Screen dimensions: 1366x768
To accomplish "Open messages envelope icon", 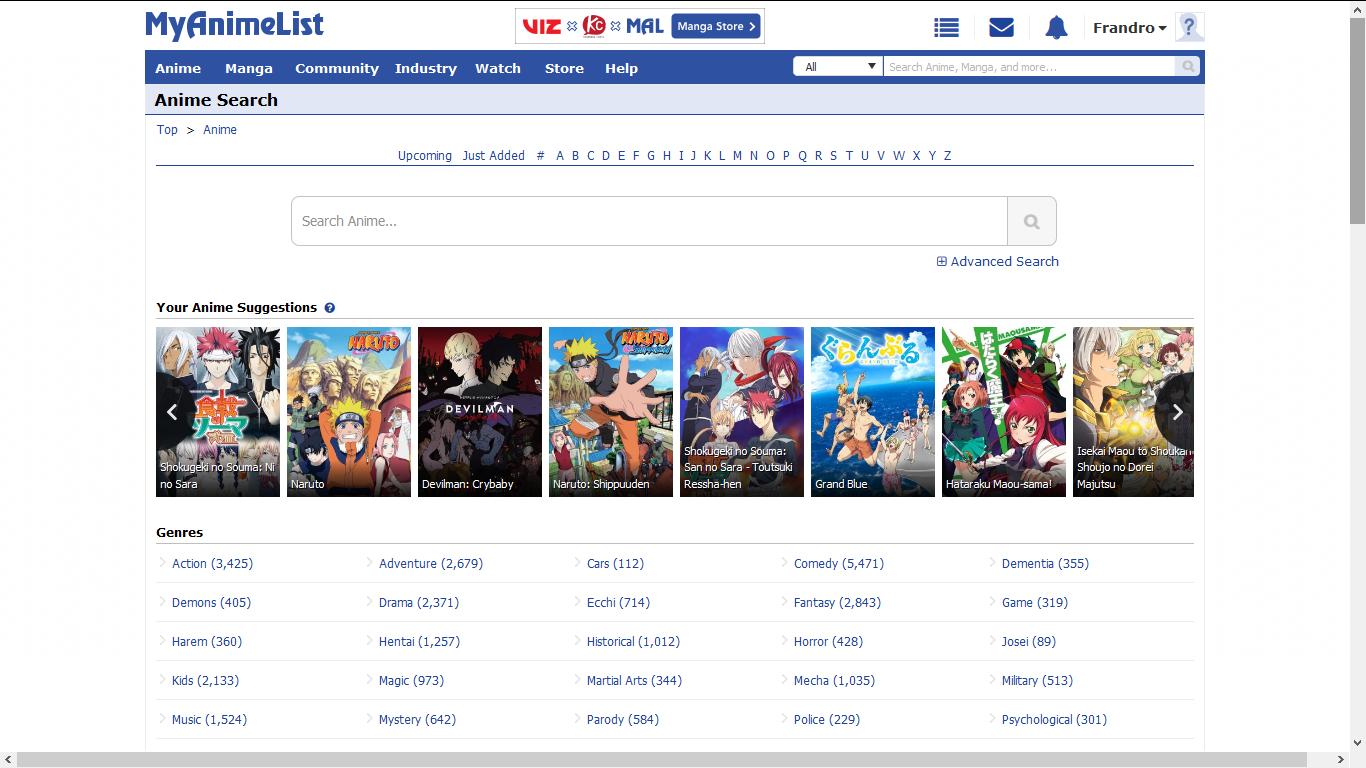I will coord(1001,28).
